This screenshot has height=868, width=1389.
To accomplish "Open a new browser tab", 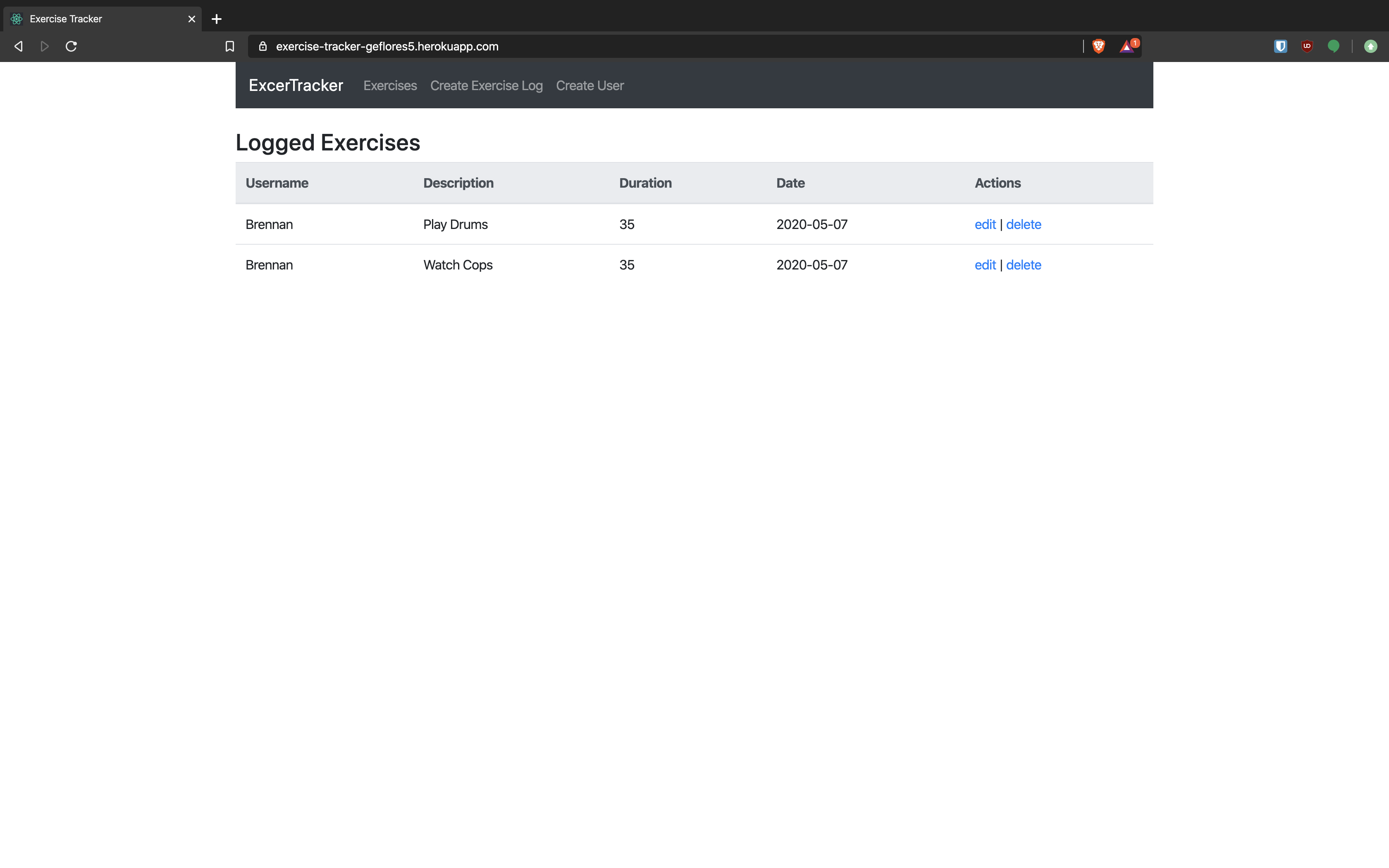I will pyautogui.click(x=216, y=19).
